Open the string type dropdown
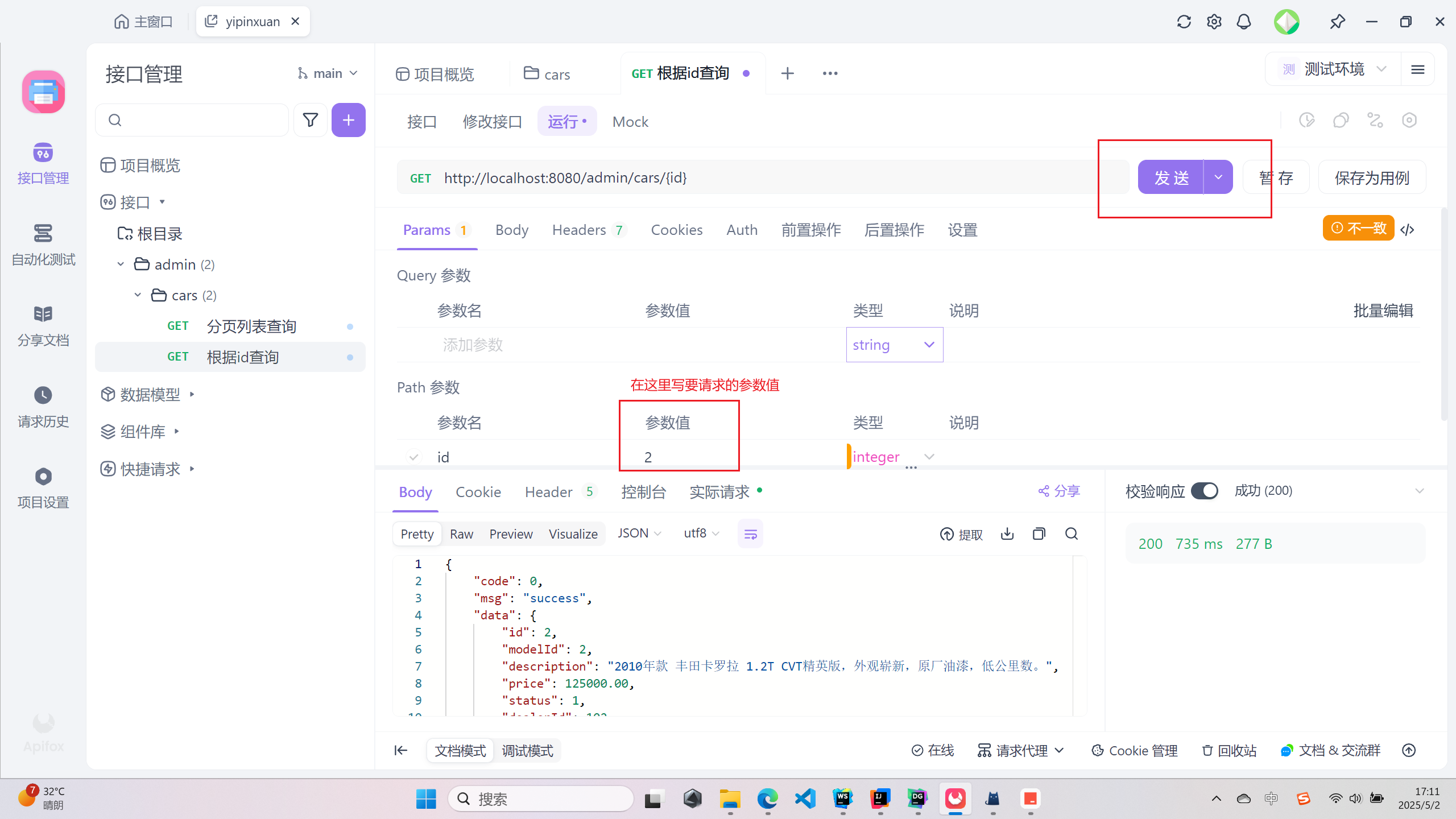 pyautogui.click(x=894, y=345)
